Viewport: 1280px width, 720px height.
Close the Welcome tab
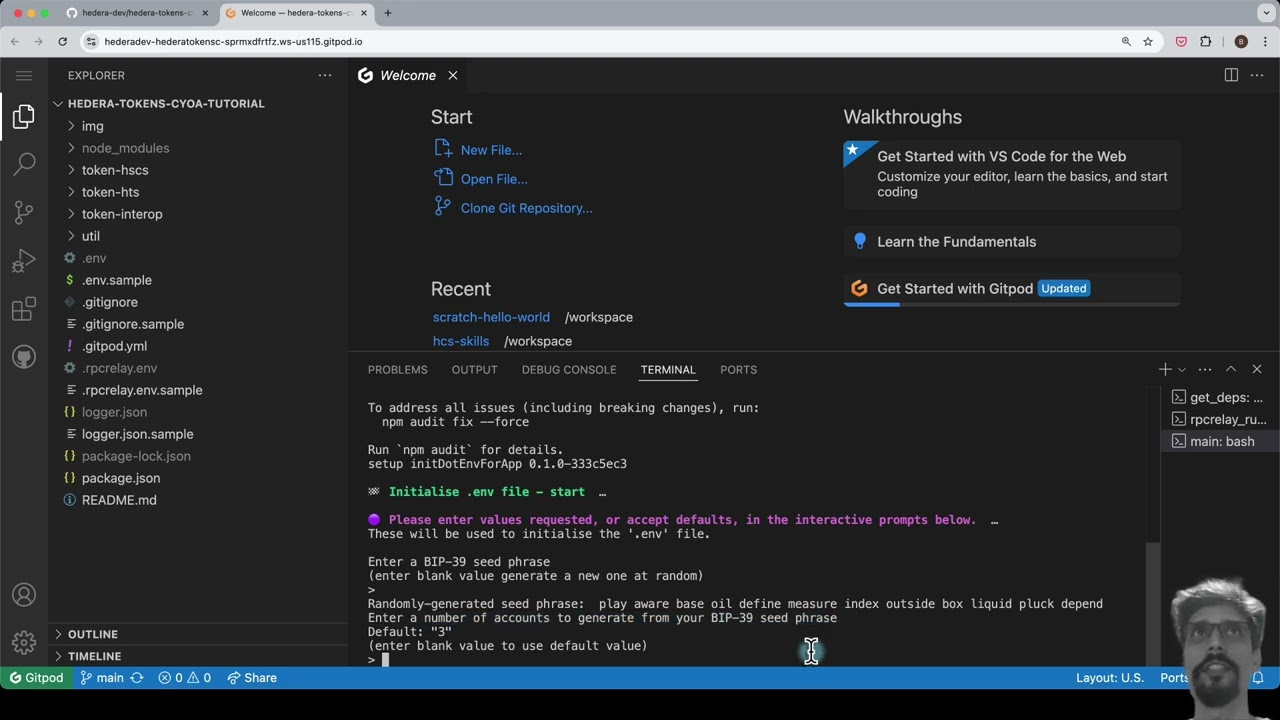point(452,75)
